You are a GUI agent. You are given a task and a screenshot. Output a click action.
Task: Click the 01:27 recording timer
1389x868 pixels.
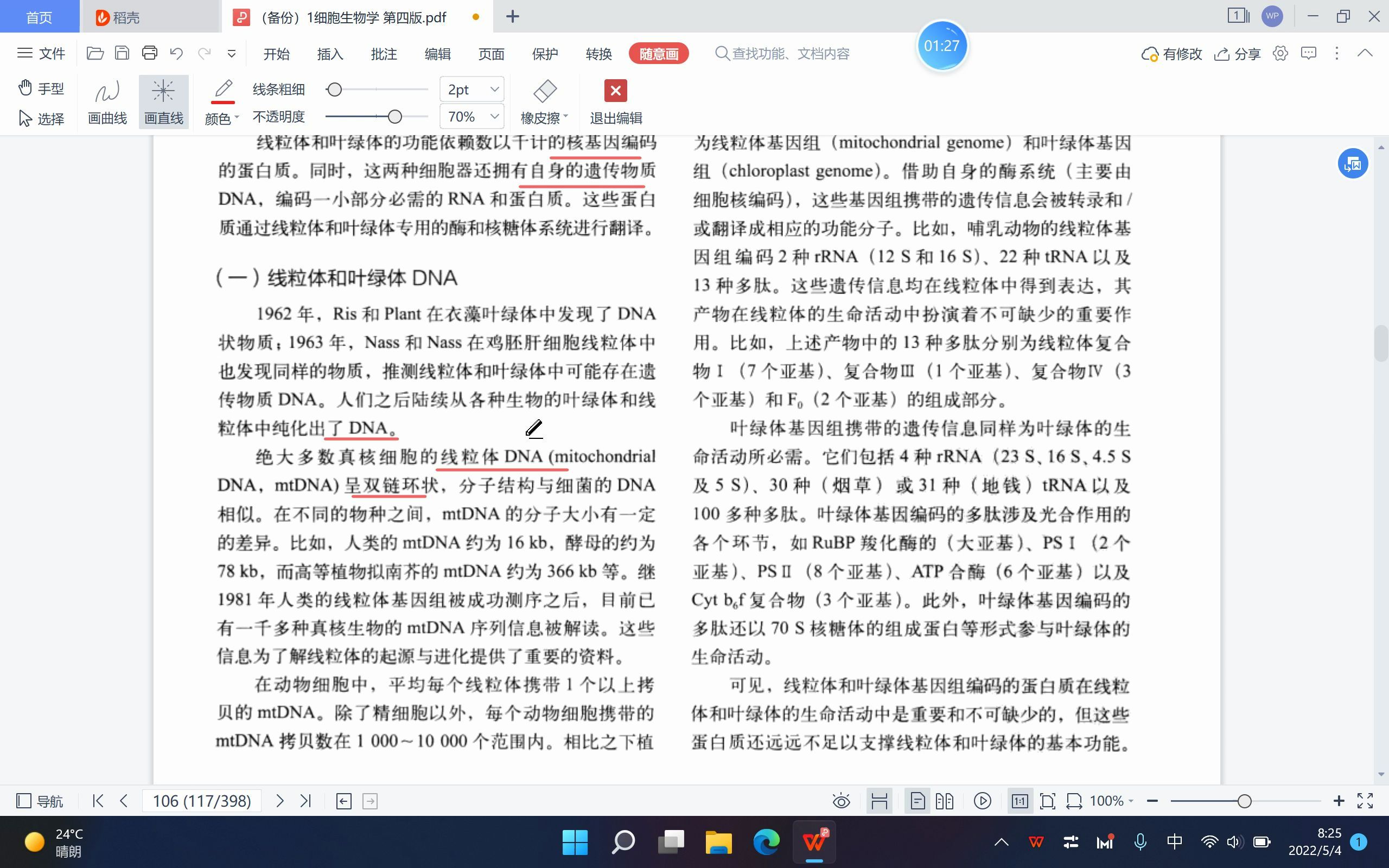pyautogui.click(x=942, y=46)
